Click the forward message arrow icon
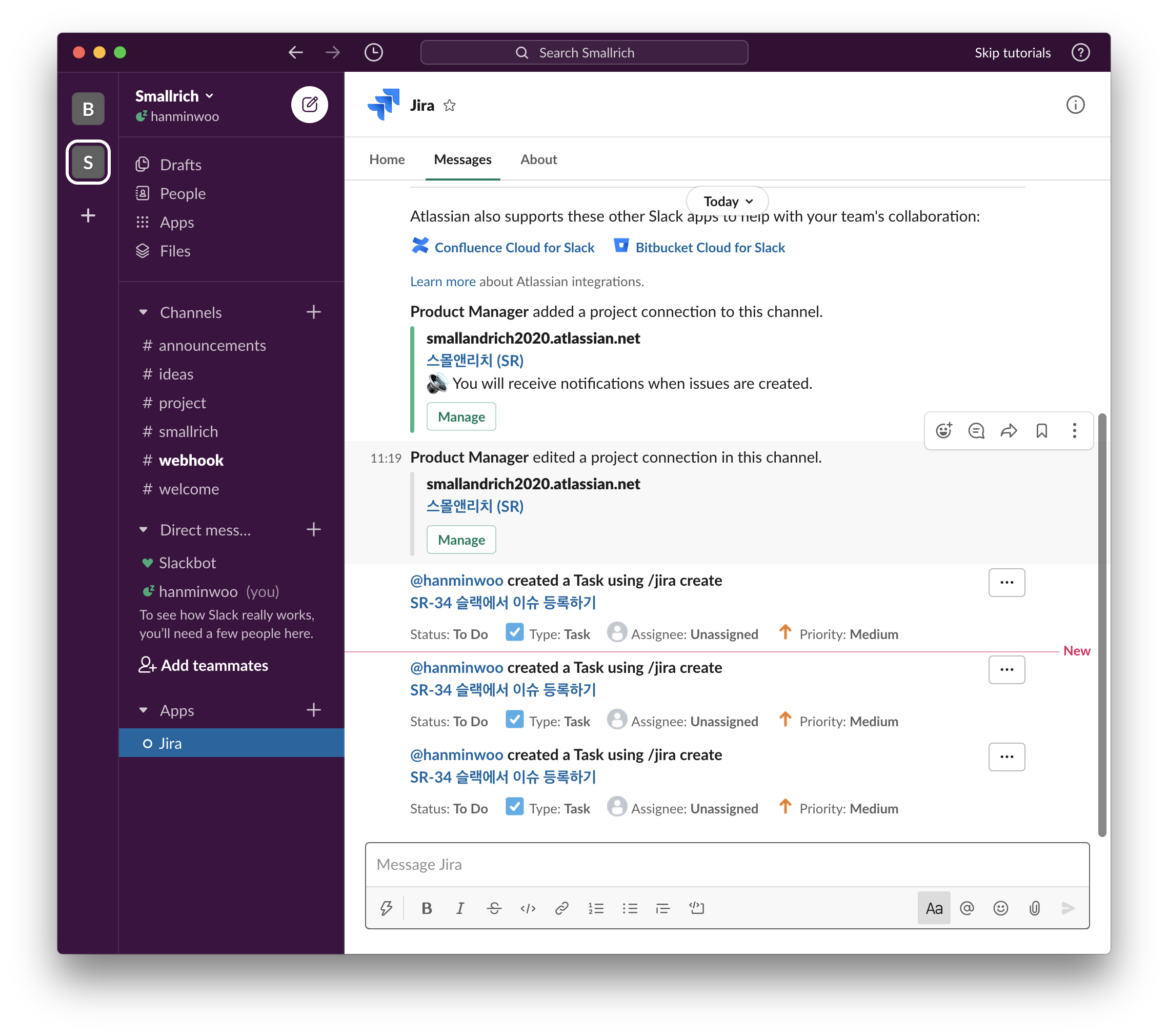 click(x=1009, y=430)
